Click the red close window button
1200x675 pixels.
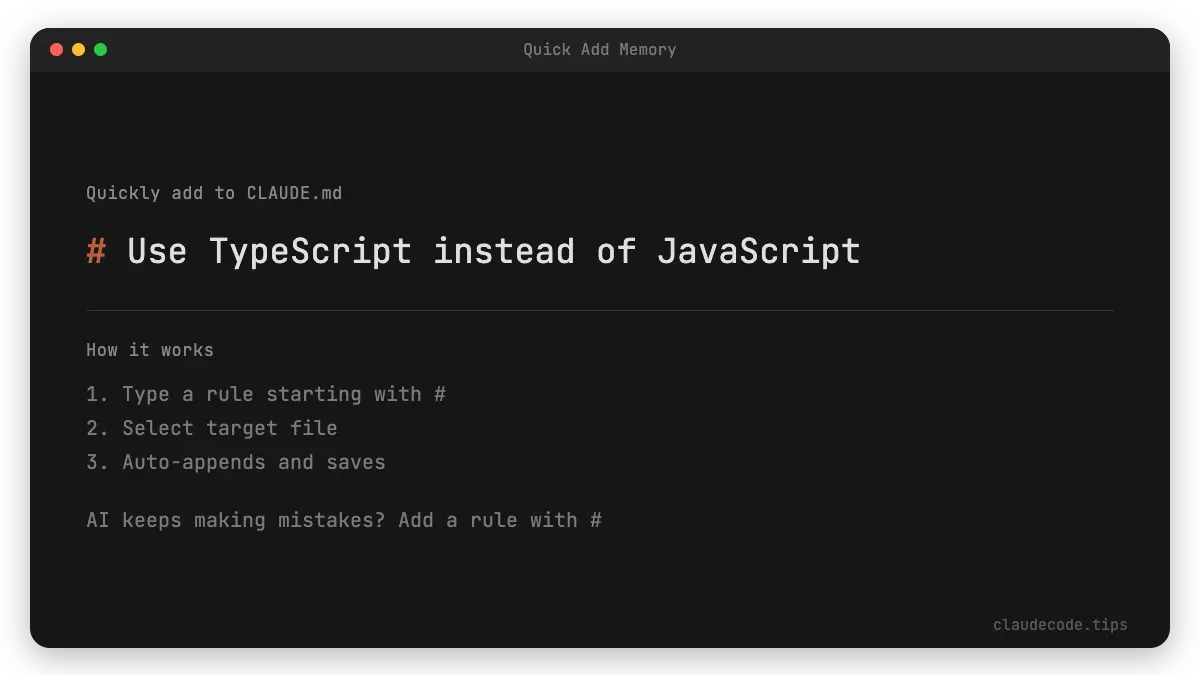click(56, 49)
